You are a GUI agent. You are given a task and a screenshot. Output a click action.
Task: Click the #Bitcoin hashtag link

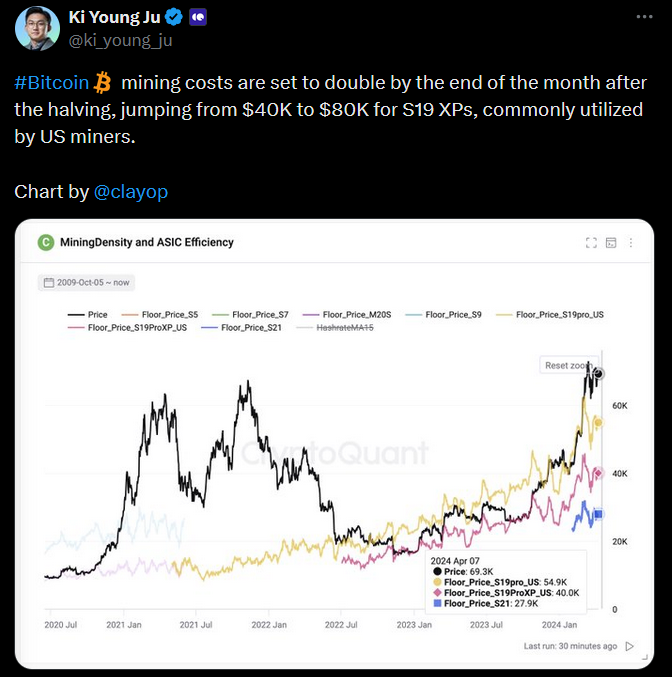coord(52,82)
